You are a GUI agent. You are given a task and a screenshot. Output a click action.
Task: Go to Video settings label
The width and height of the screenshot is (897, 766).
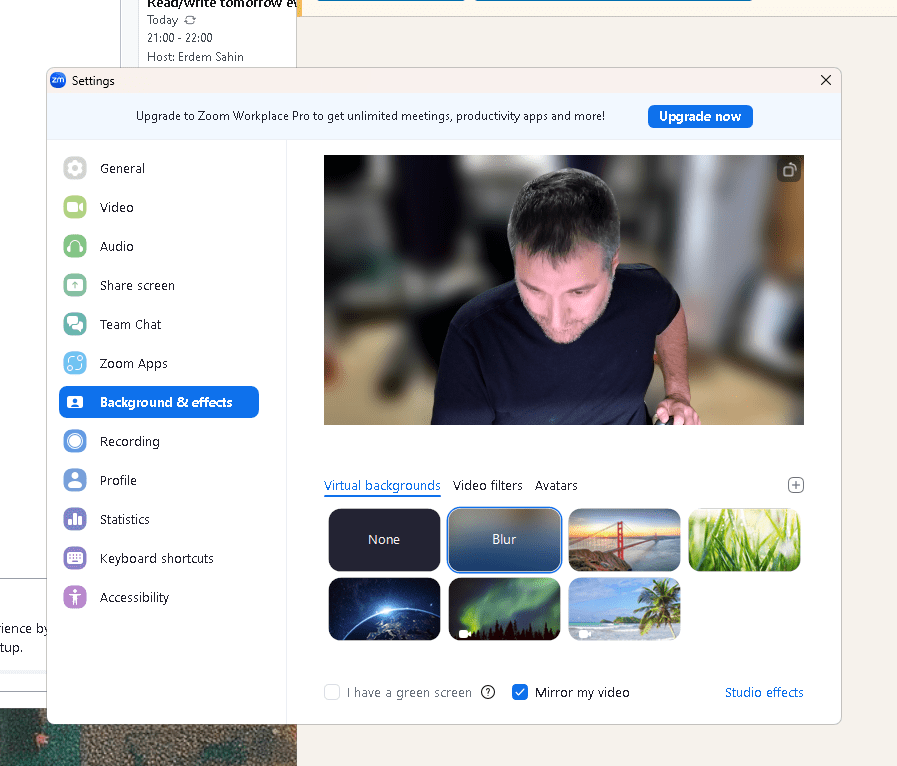click(117, 208)
